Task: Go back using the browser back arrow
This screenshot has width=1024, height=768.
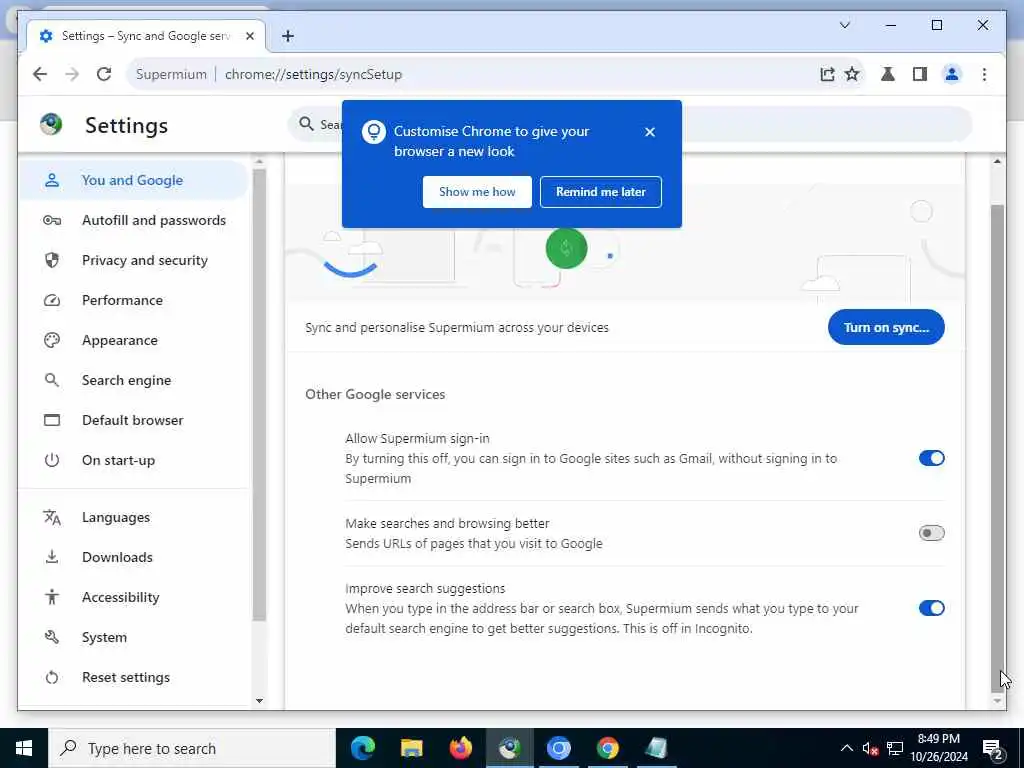Action: click(x=40, y=74)
